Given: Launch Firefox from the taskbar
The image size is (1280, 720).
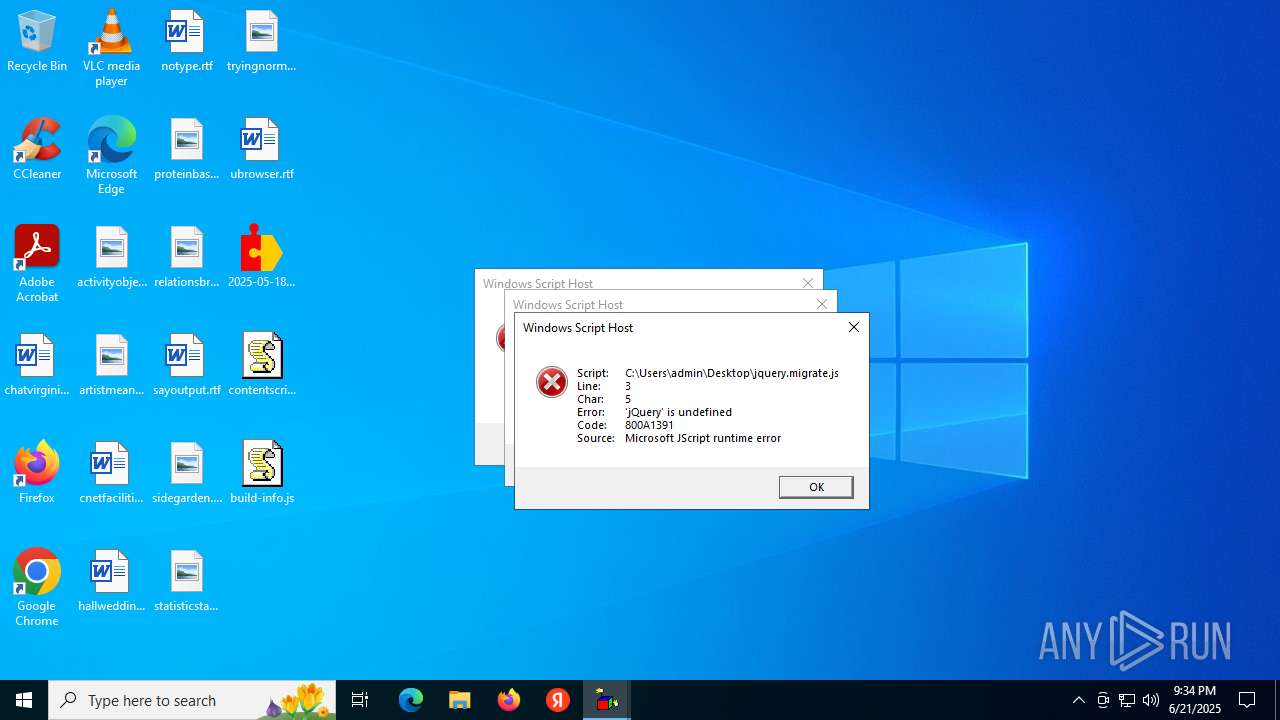Looking at the screenshot, I should click(x=509, y=700).
